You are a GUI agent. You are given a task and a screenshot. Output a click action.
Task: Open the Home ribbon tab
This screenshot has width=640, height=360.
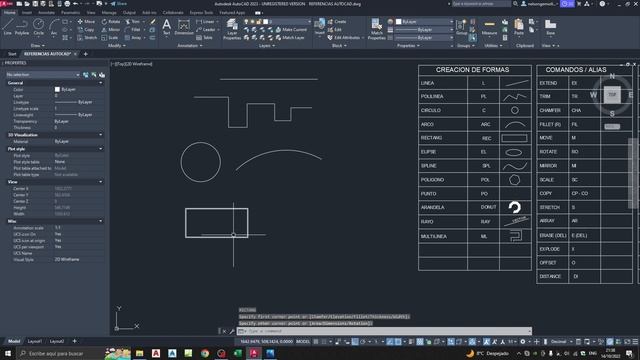pyautogui.click(x=9, y=13)
